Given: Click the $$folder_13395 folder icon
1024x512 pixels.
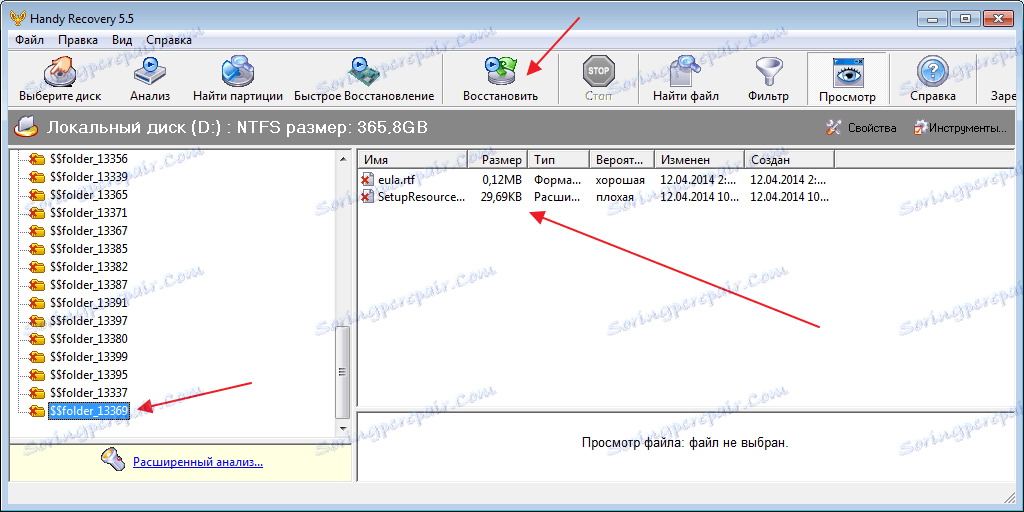Looking at the screenshot, I should [37, 375].
